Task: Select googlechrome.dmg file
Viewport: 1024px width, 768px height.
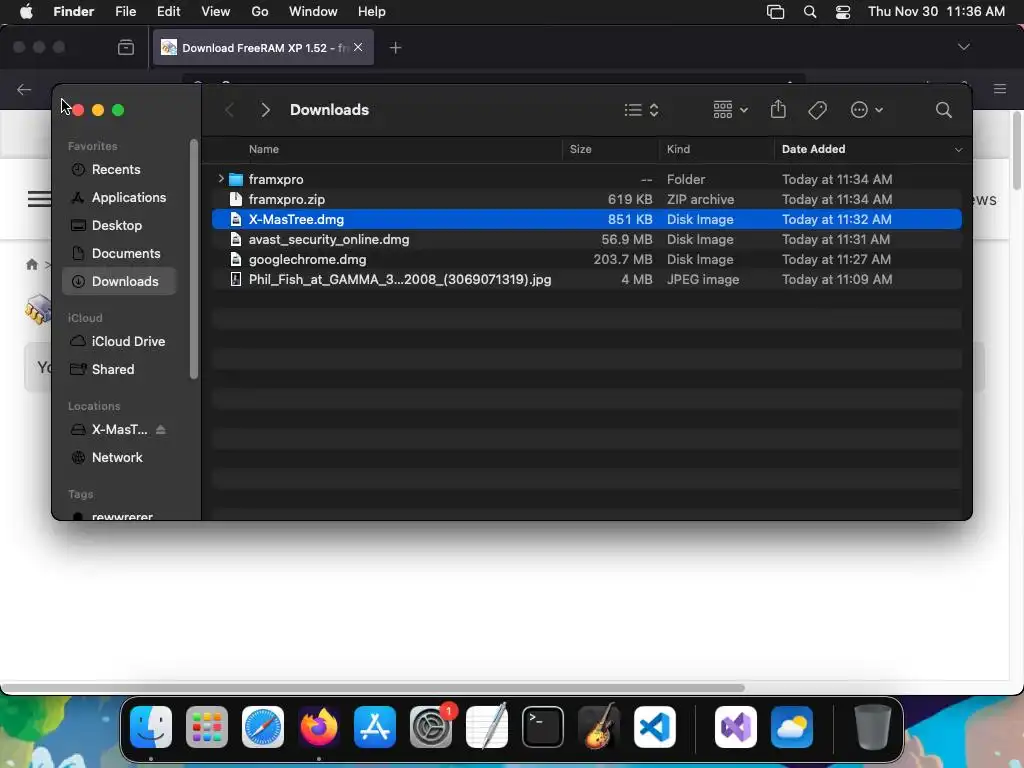Action: pyautogui.click(x=586, y=259)
